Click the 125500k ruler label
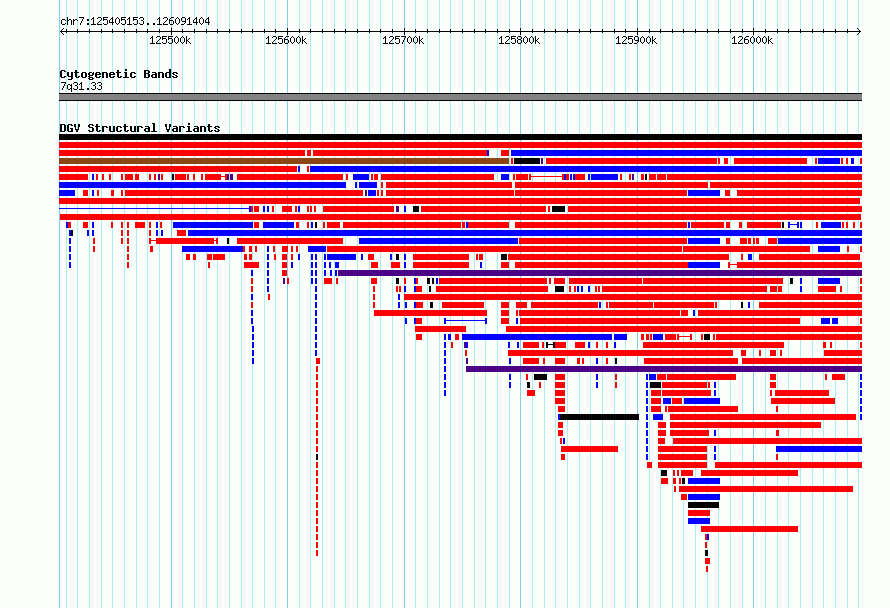This screenshot has width=890, height=608. point(170,40)
